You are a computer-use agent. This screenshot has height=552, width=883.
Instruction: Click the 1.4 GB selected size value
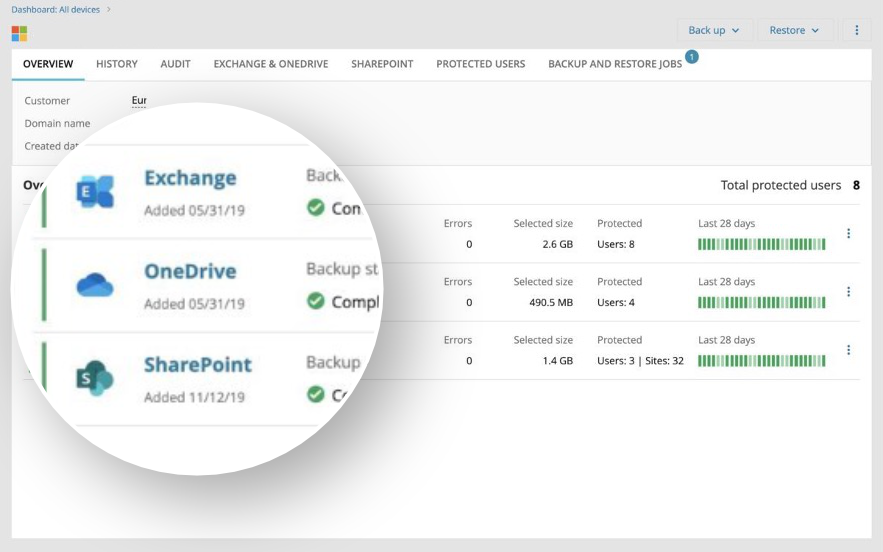[x=558, y=360]
